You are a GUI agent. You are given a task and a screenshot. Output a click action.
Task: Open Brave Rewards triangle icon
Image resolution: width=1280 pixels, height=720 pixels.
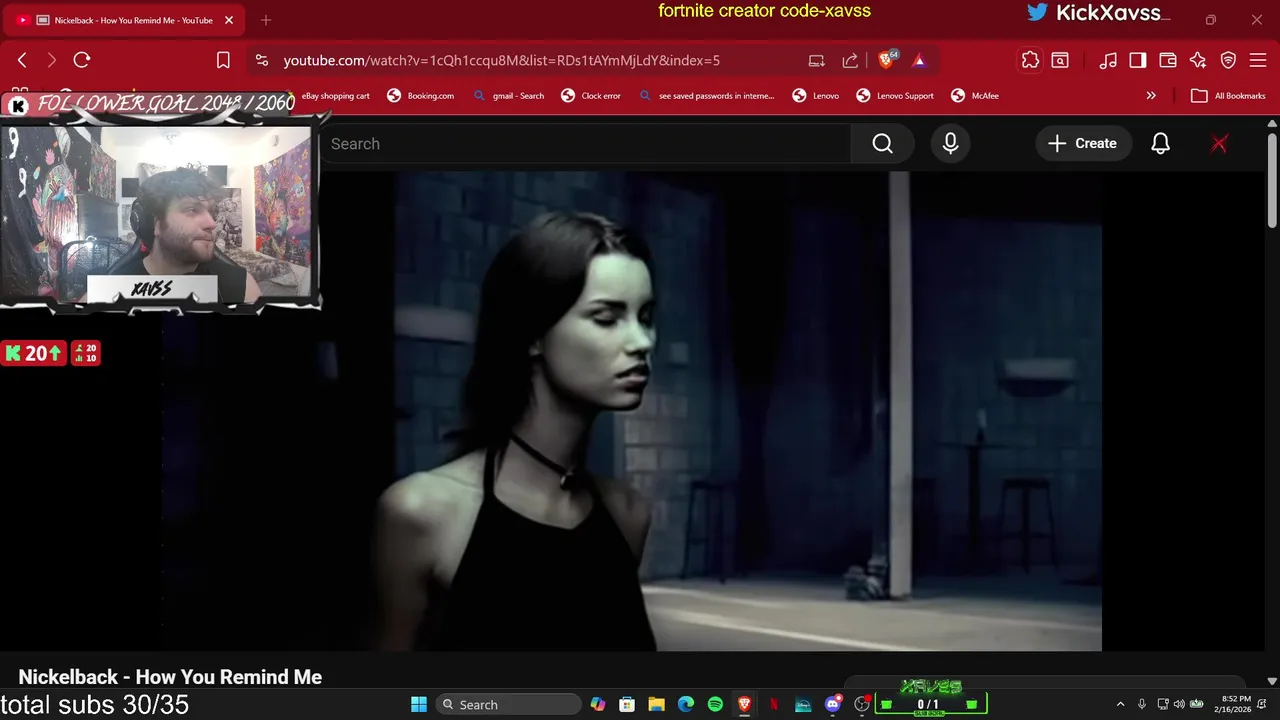[x=919, y=60]
